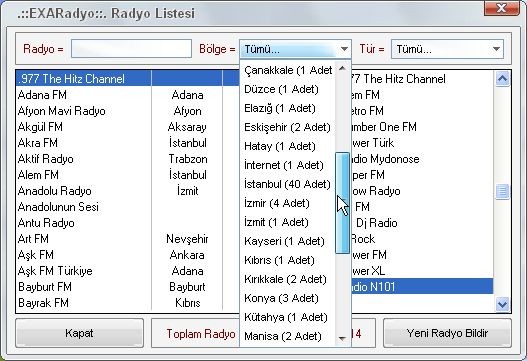Click the Trabzon region cell
The height and width of the screenshot is (361, 527).
point(188,159)
